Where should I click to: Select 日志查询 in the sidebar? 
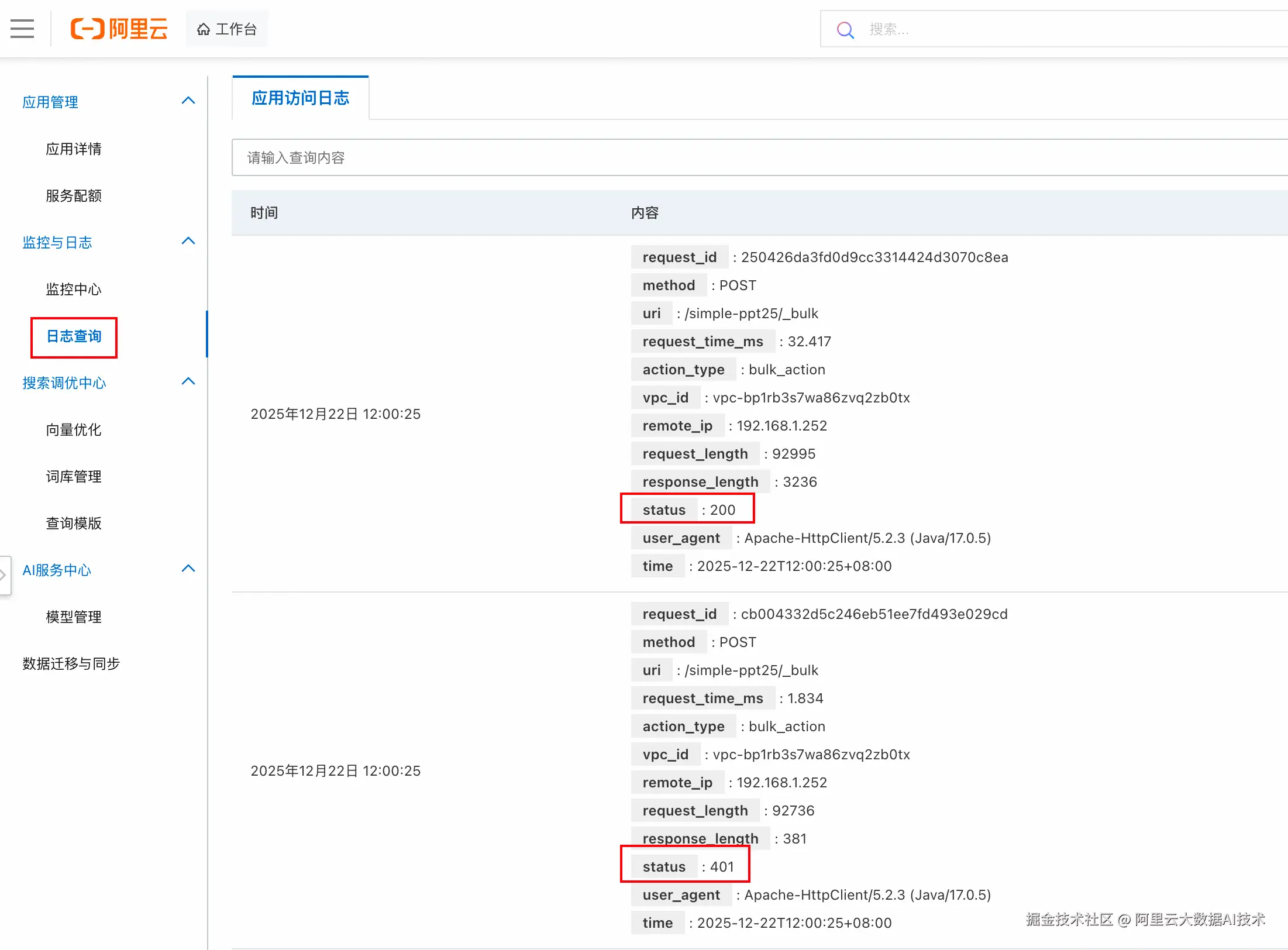tap(74, 337)
